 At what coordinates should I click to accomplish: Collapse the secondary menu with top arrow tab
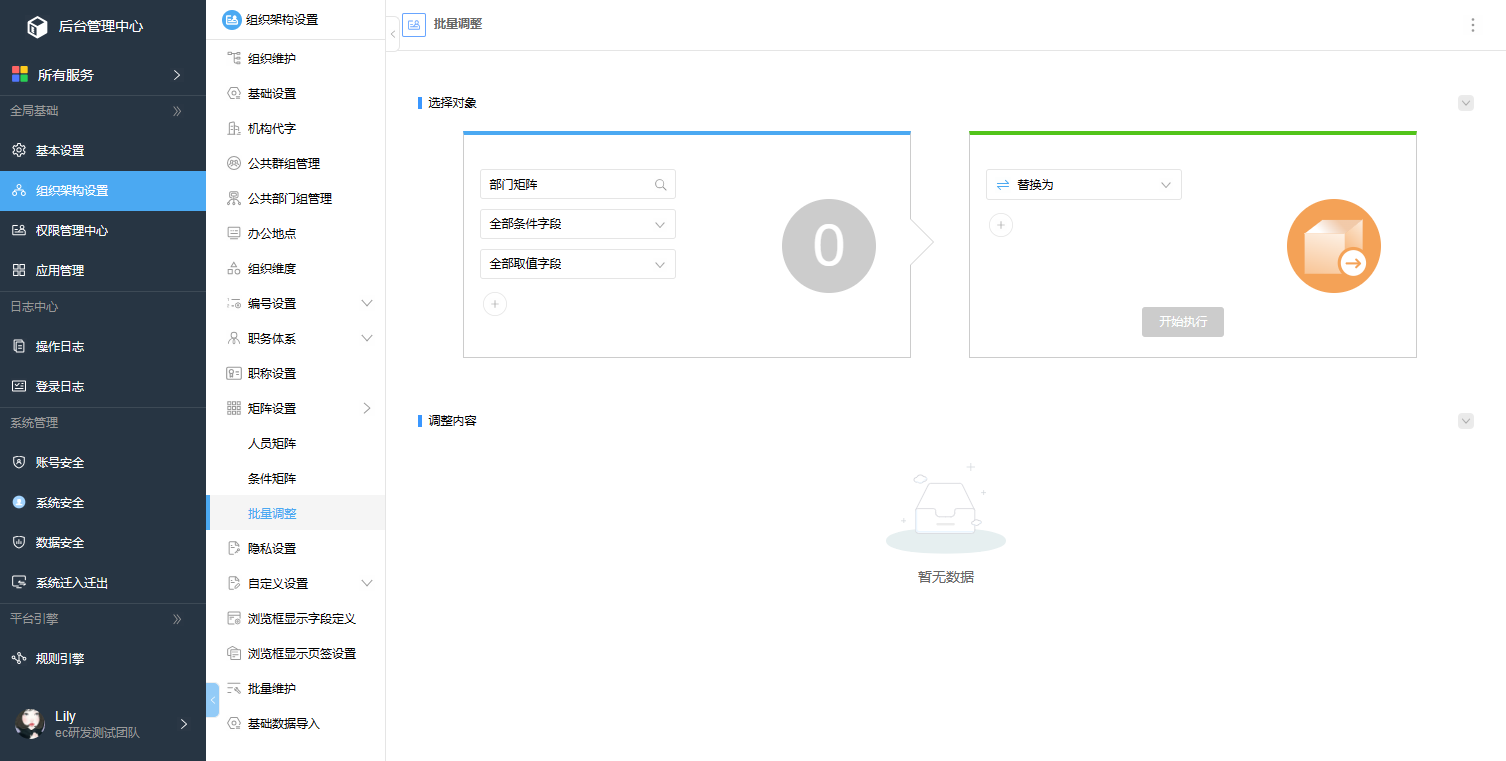[x=392, y=34]
